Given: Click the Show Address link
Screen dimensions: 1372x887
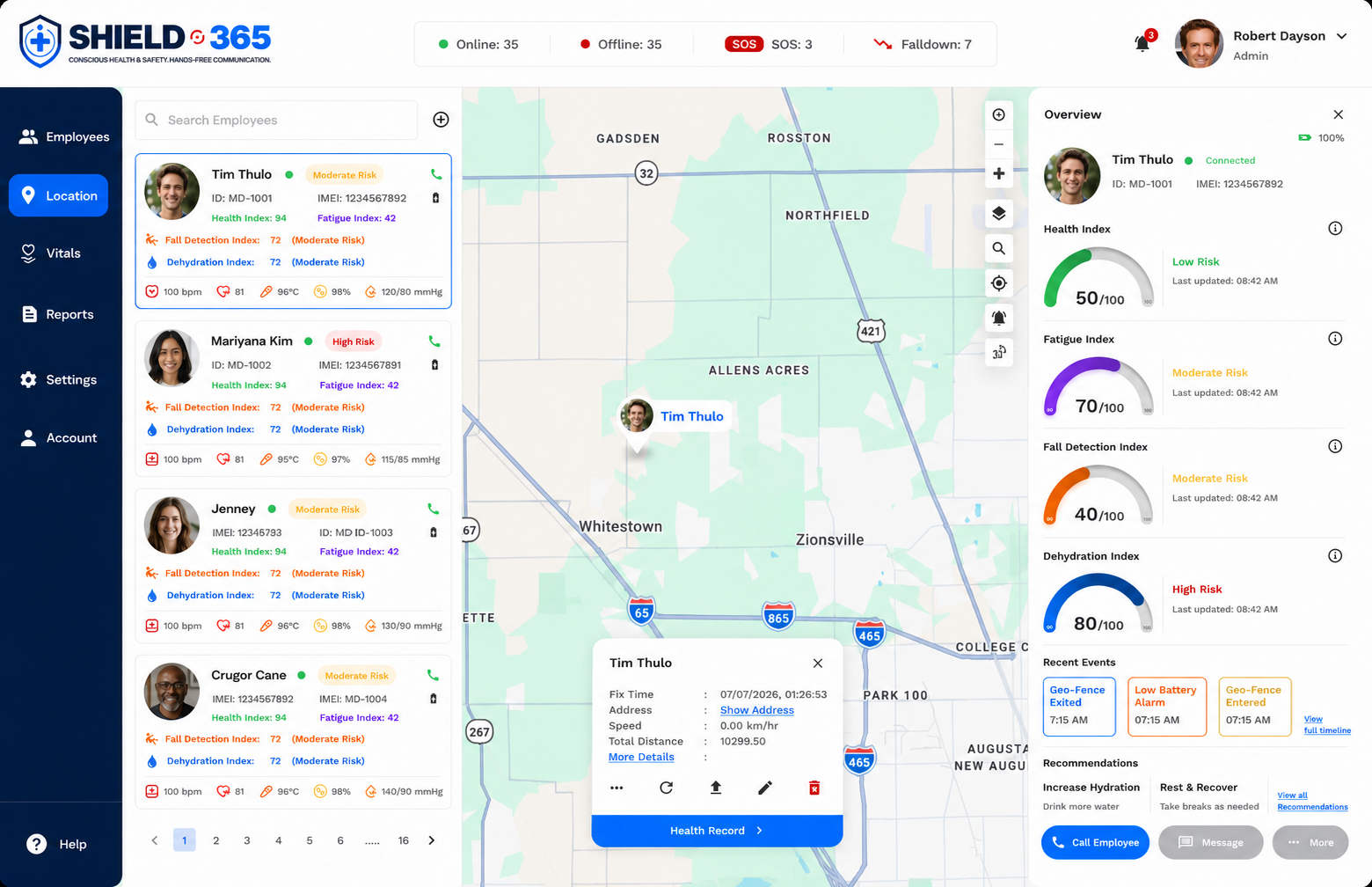Looking at the screenshot, I should point(757,710).
